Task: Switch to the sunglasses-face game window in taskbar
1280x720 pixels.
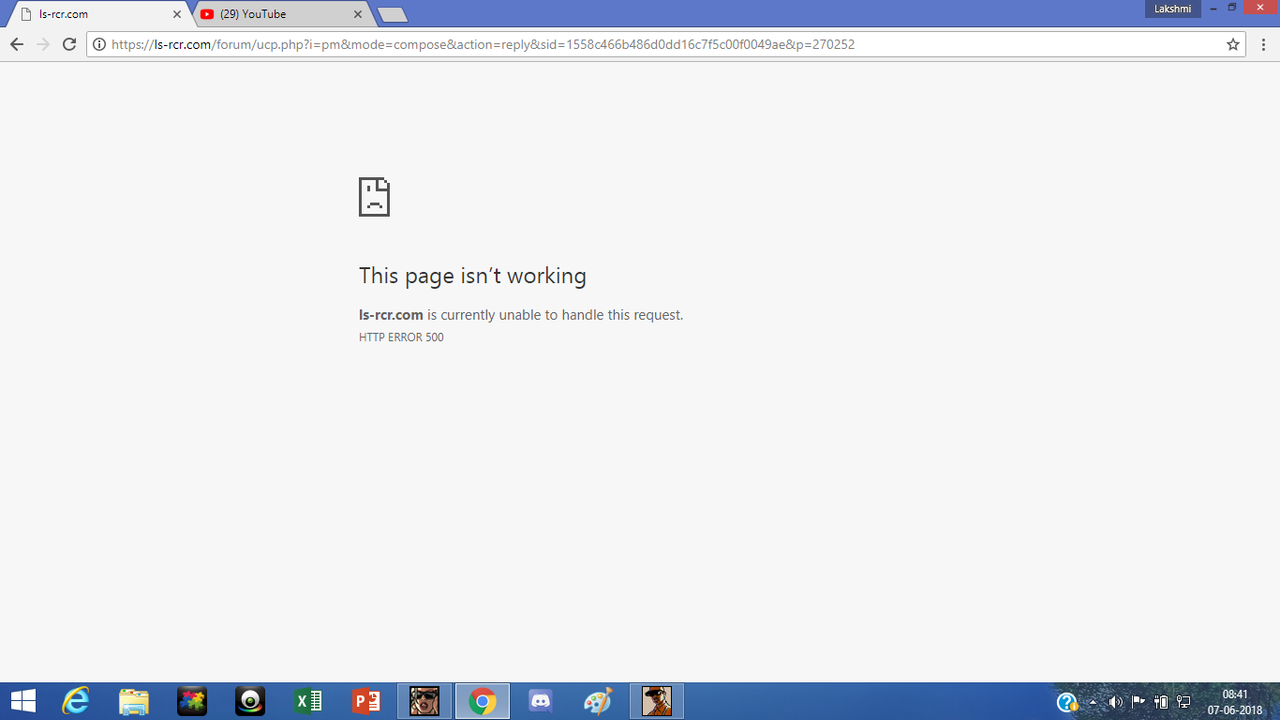Action: tap(424, 702)
